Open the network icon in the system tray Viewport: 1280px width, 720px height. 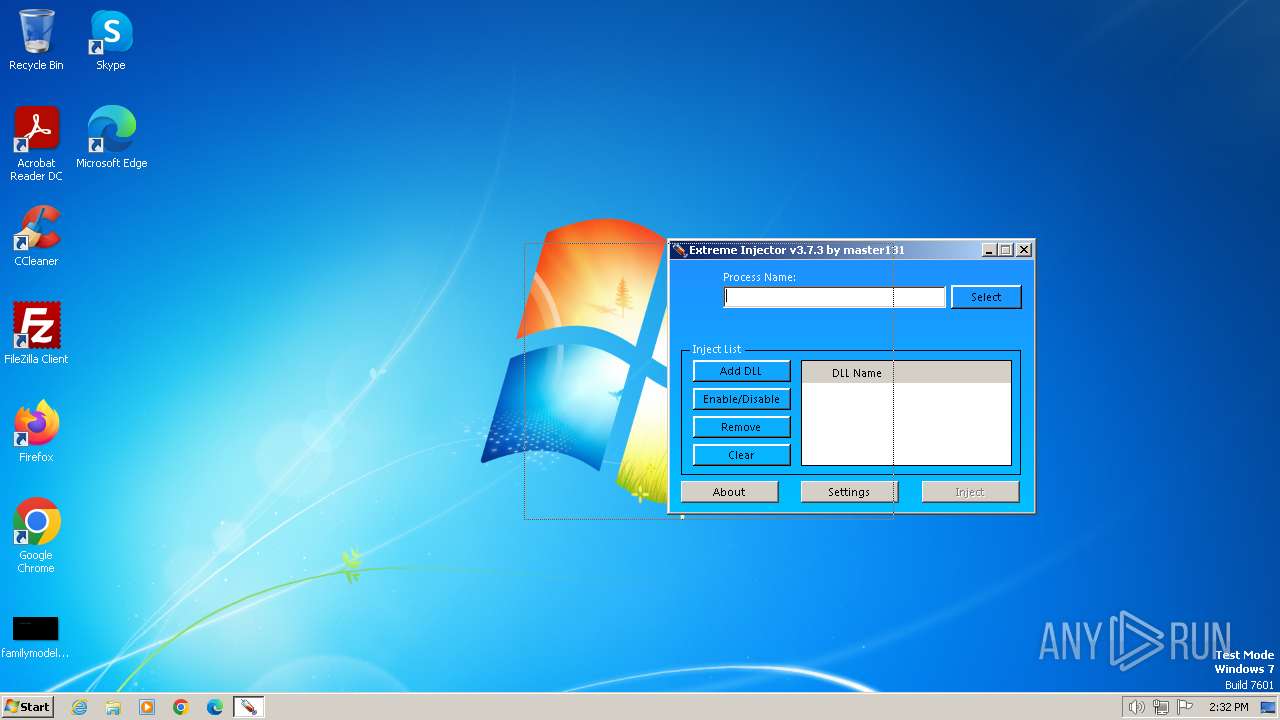(x=1161, y=707)
